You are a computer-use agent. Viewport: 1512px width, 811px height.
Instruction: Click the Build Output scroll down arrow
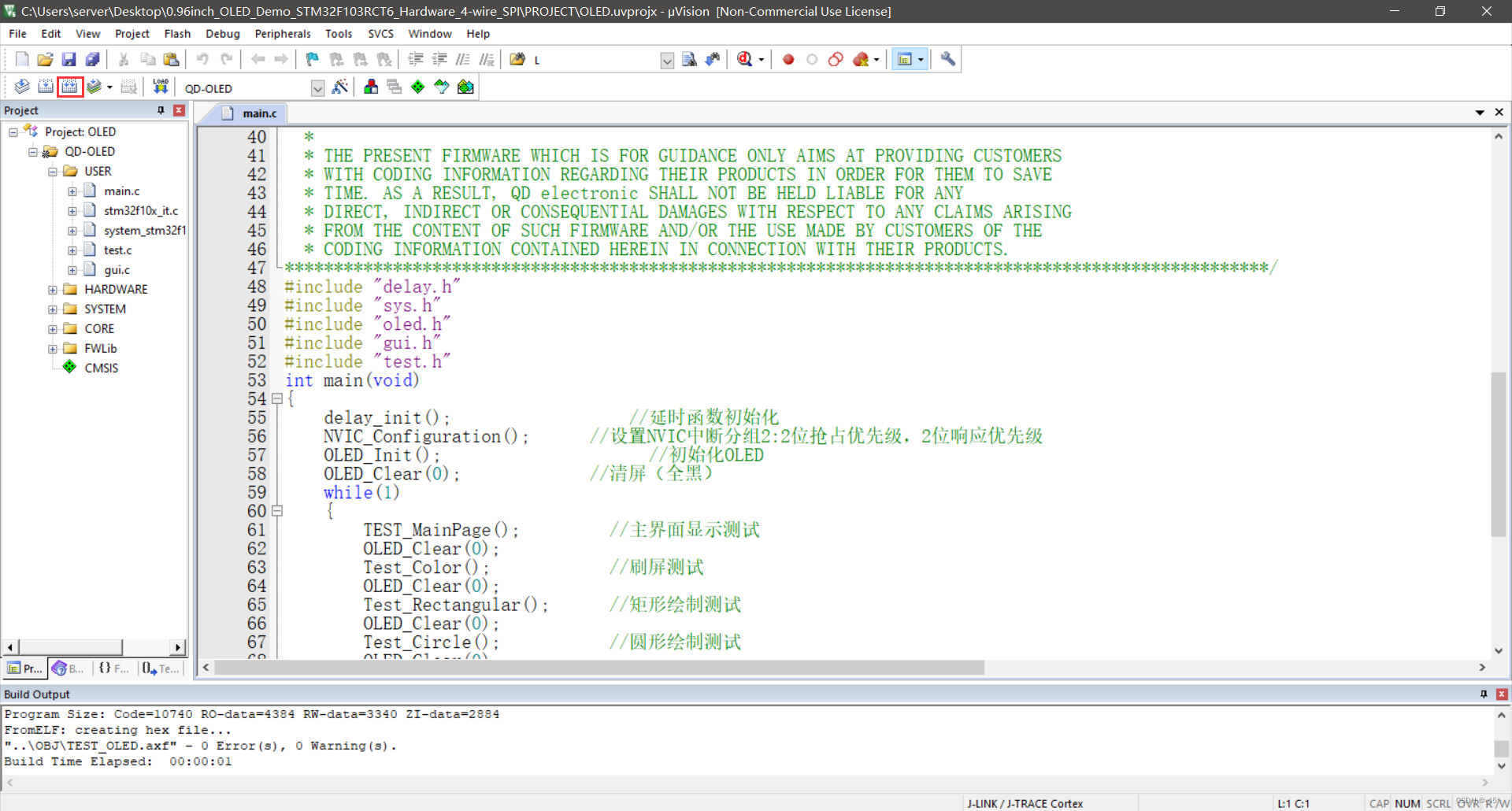click(x=1502, y=766)
